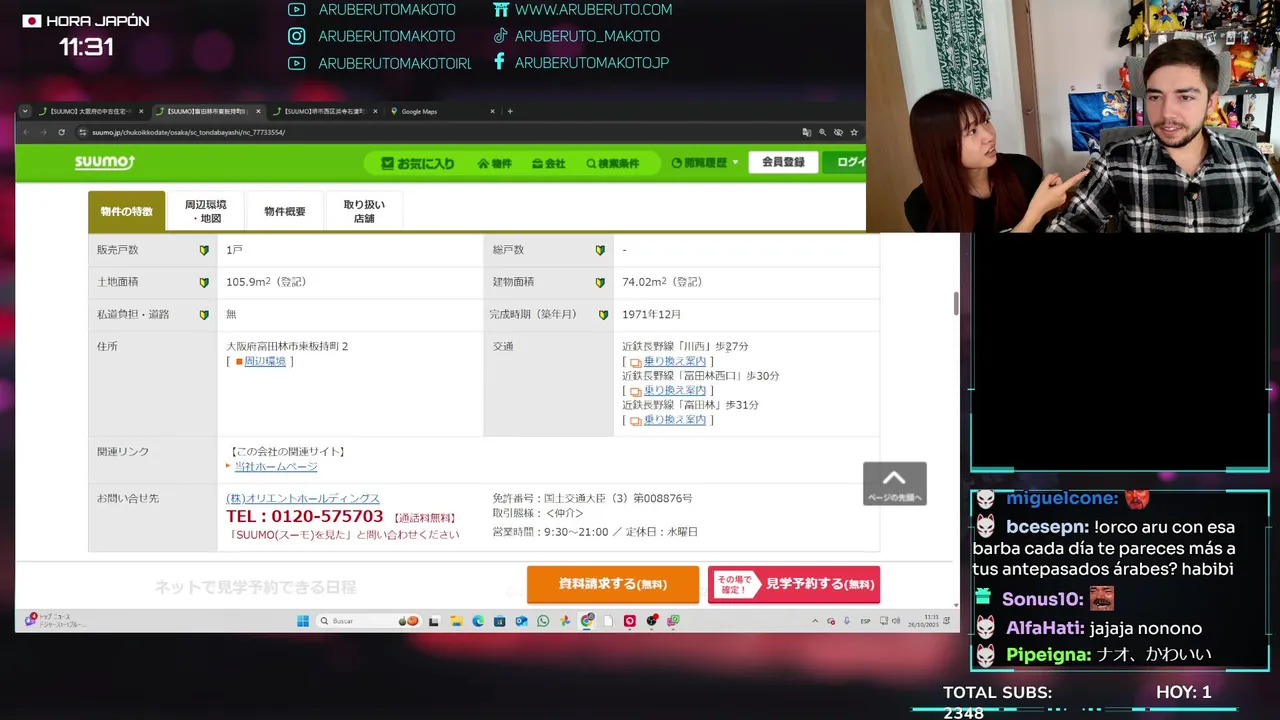Click beginner help icon beside 完成時期(築年月)
Image resolution: width=1280 pixels, height=720 pixels.
603,314
